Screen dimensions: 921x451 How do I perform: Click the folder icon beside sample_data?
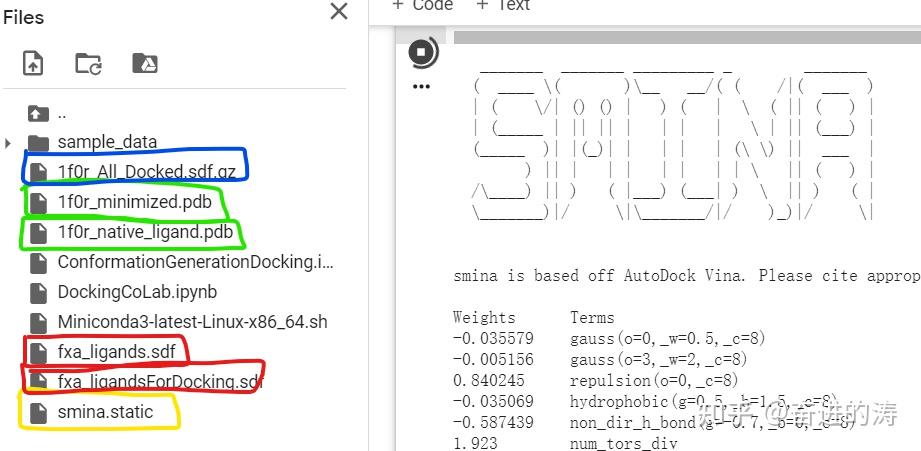click(x=38, y=142)
